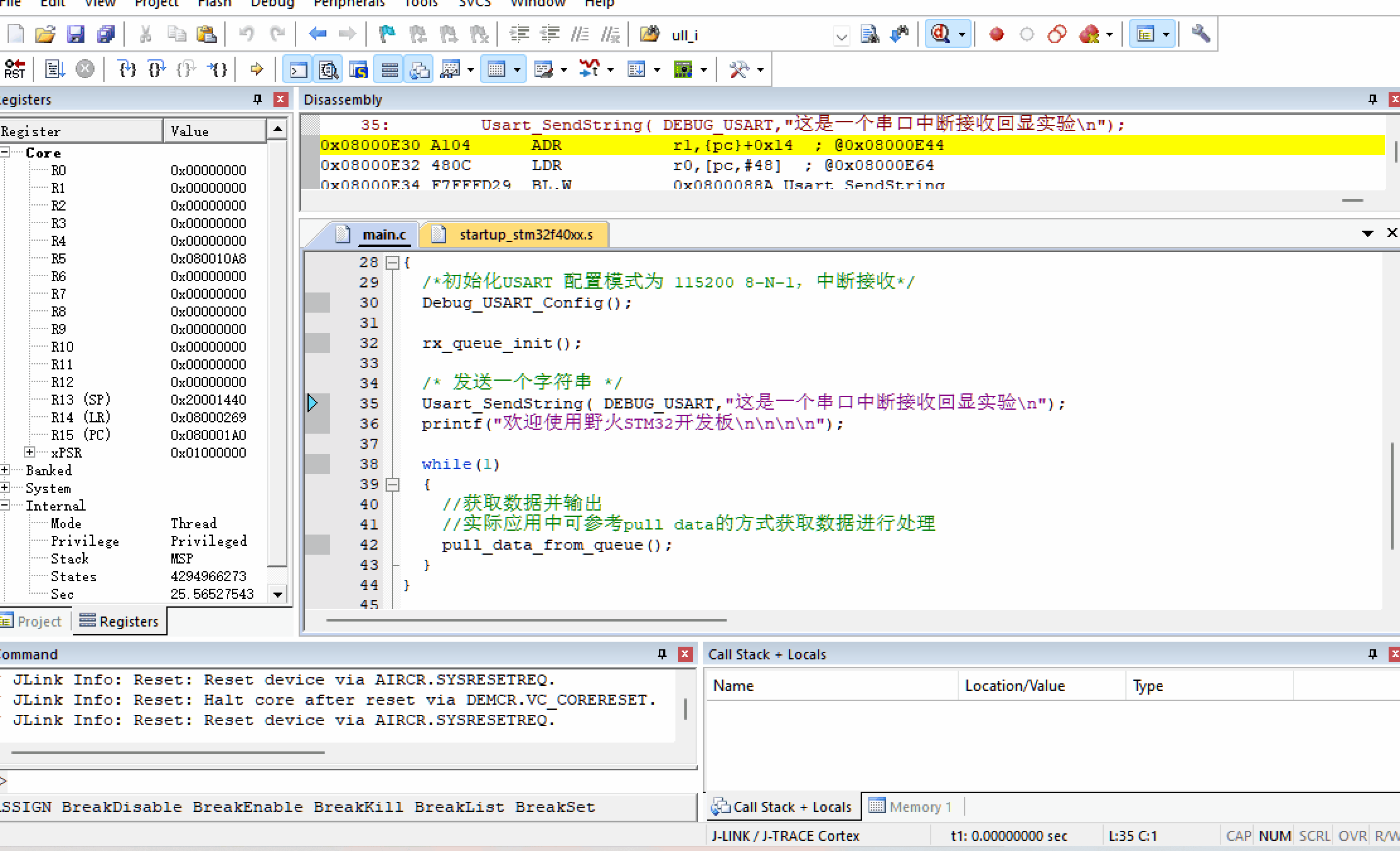This screenshot has height=851, width=1400.
Task: Reset the CPU with RST button
Action: 14,69
